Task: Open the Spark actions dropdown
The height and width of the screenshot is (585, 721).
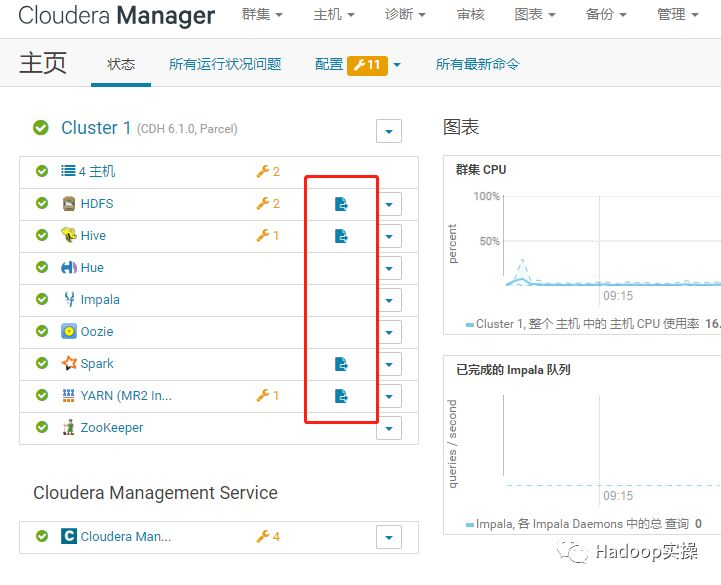Action: (389, 364)
